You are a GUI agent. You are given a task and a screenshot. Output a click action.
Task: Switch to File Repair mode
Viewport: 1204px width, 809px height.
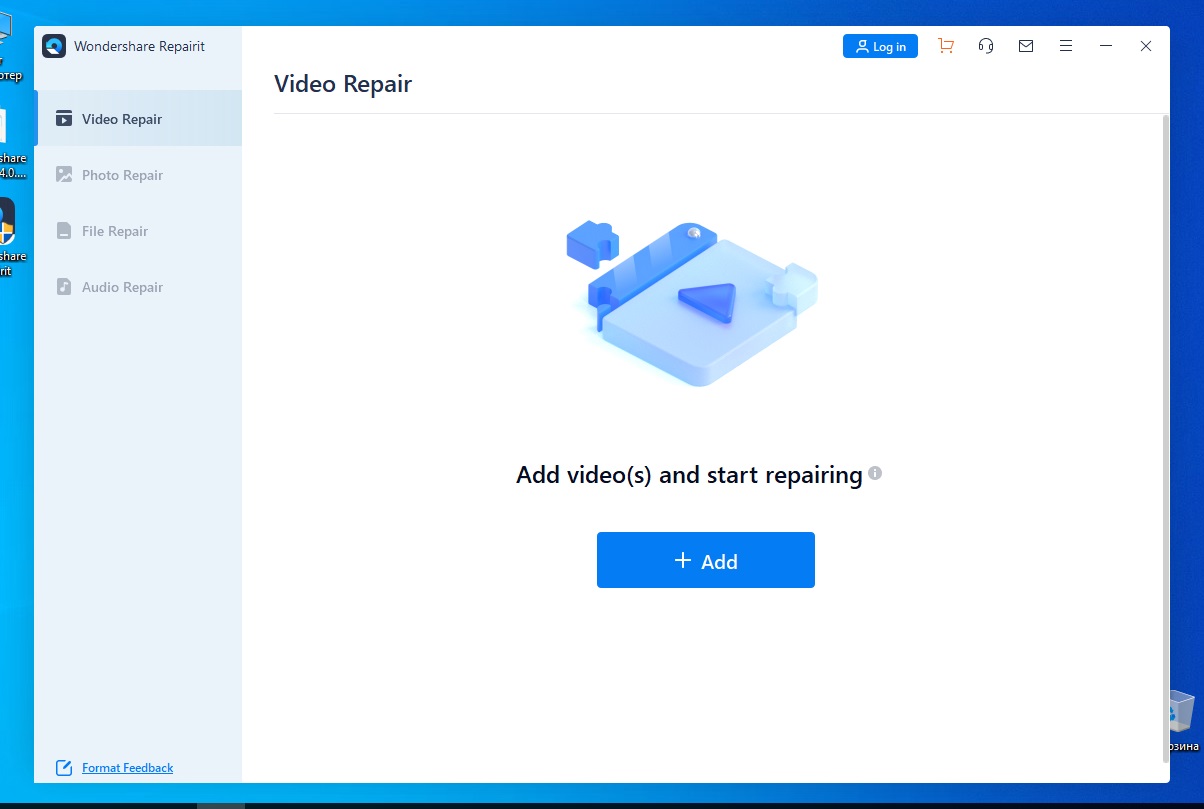click(112, 231)
